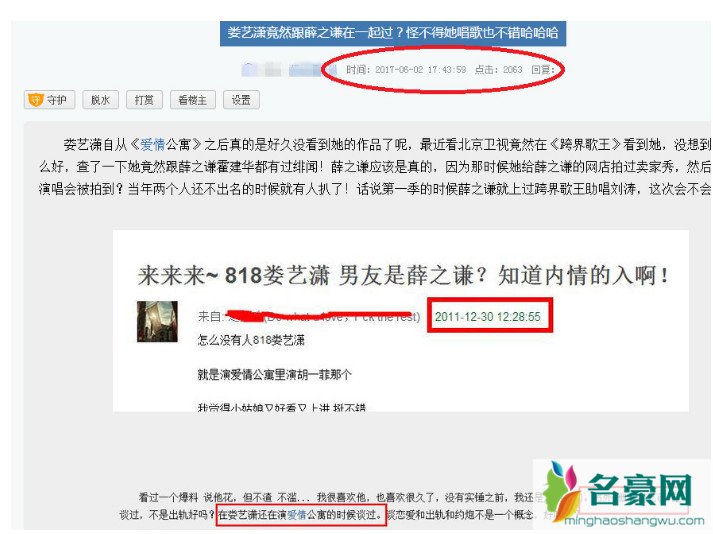Click the 守护 button
The image size is (713, 534).
tap(50, 100)
